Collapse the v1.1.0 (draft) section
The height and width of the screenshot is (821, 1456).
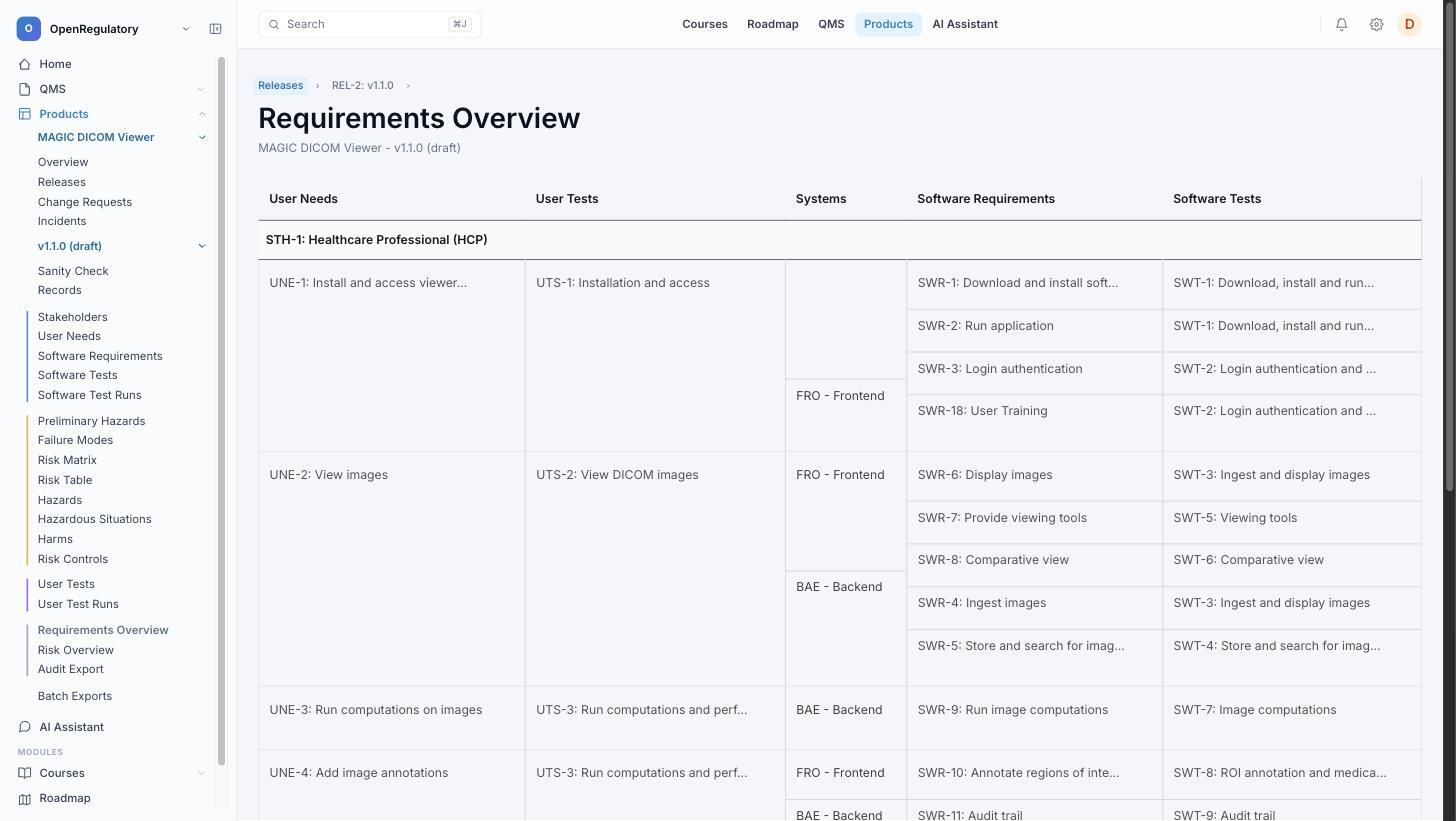pos(202,246)
